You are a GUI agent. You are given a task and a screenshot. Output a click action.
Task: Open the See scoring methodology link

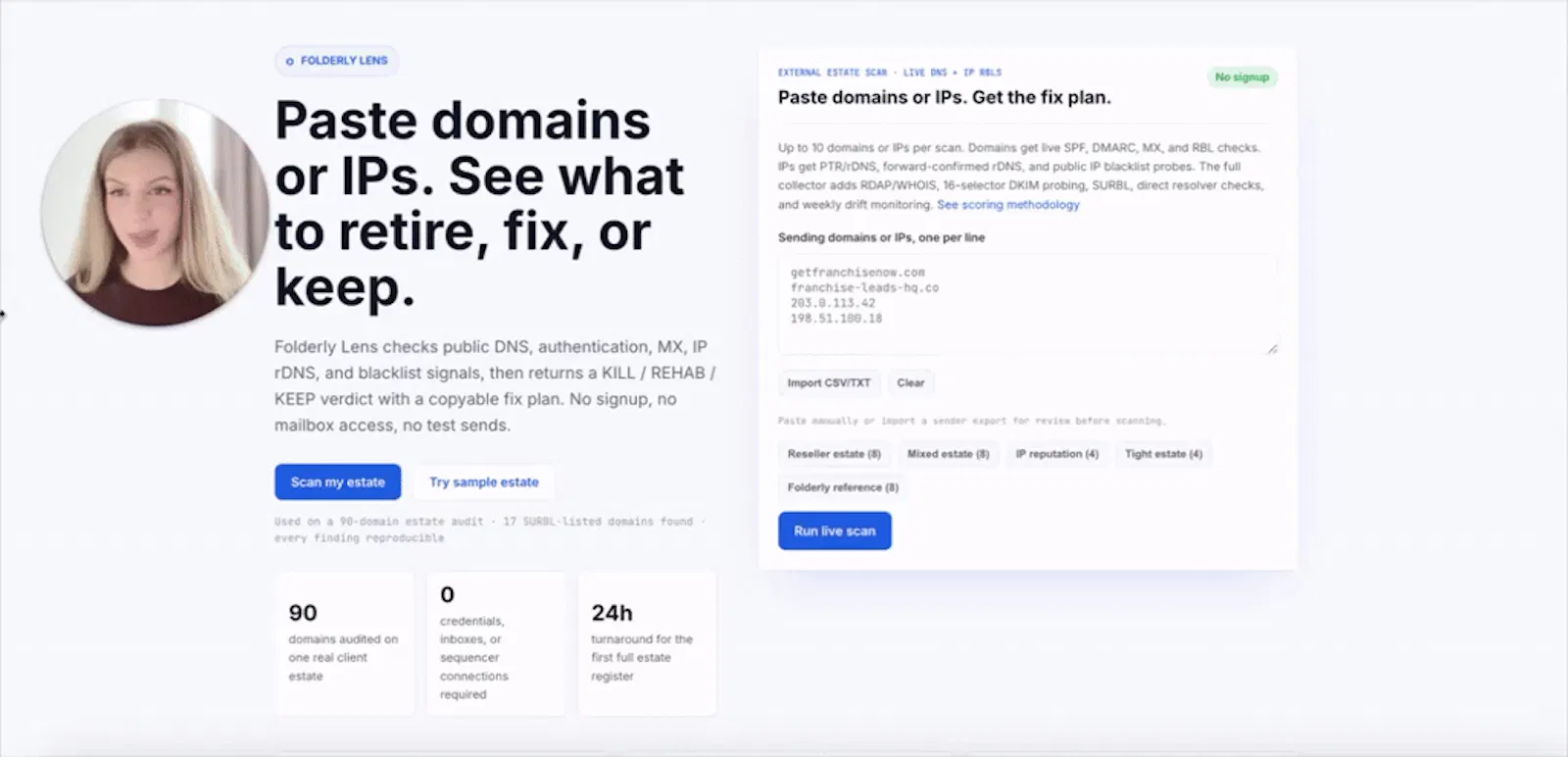click(1007, 204)
